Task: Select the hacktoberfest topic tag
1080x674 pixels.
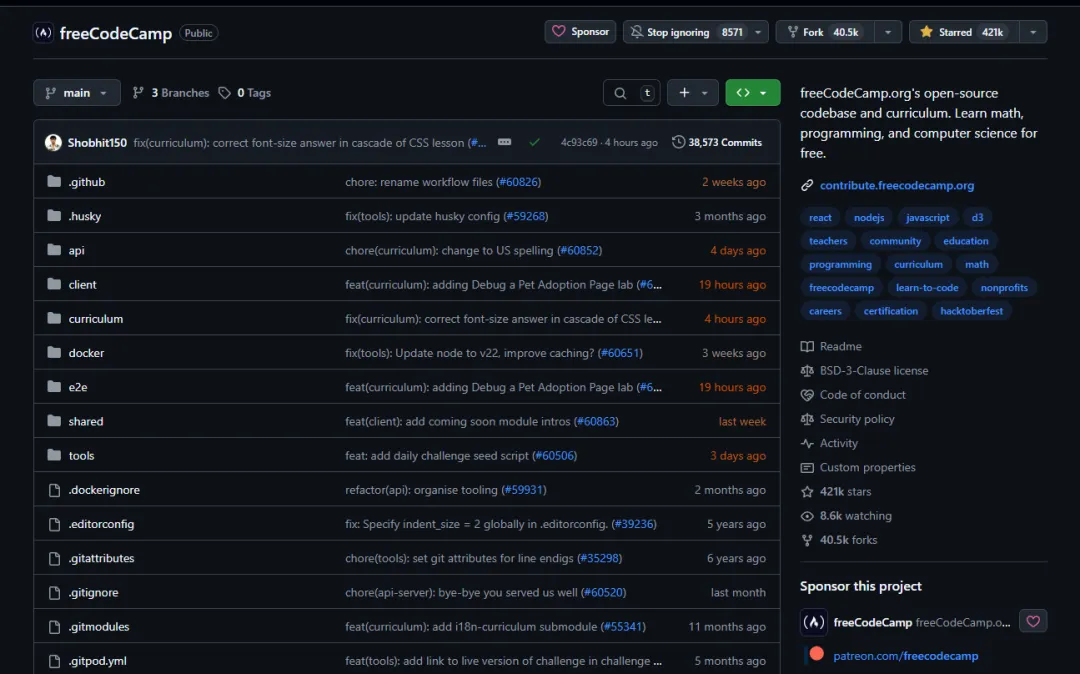Action: [x=971, y=311]
